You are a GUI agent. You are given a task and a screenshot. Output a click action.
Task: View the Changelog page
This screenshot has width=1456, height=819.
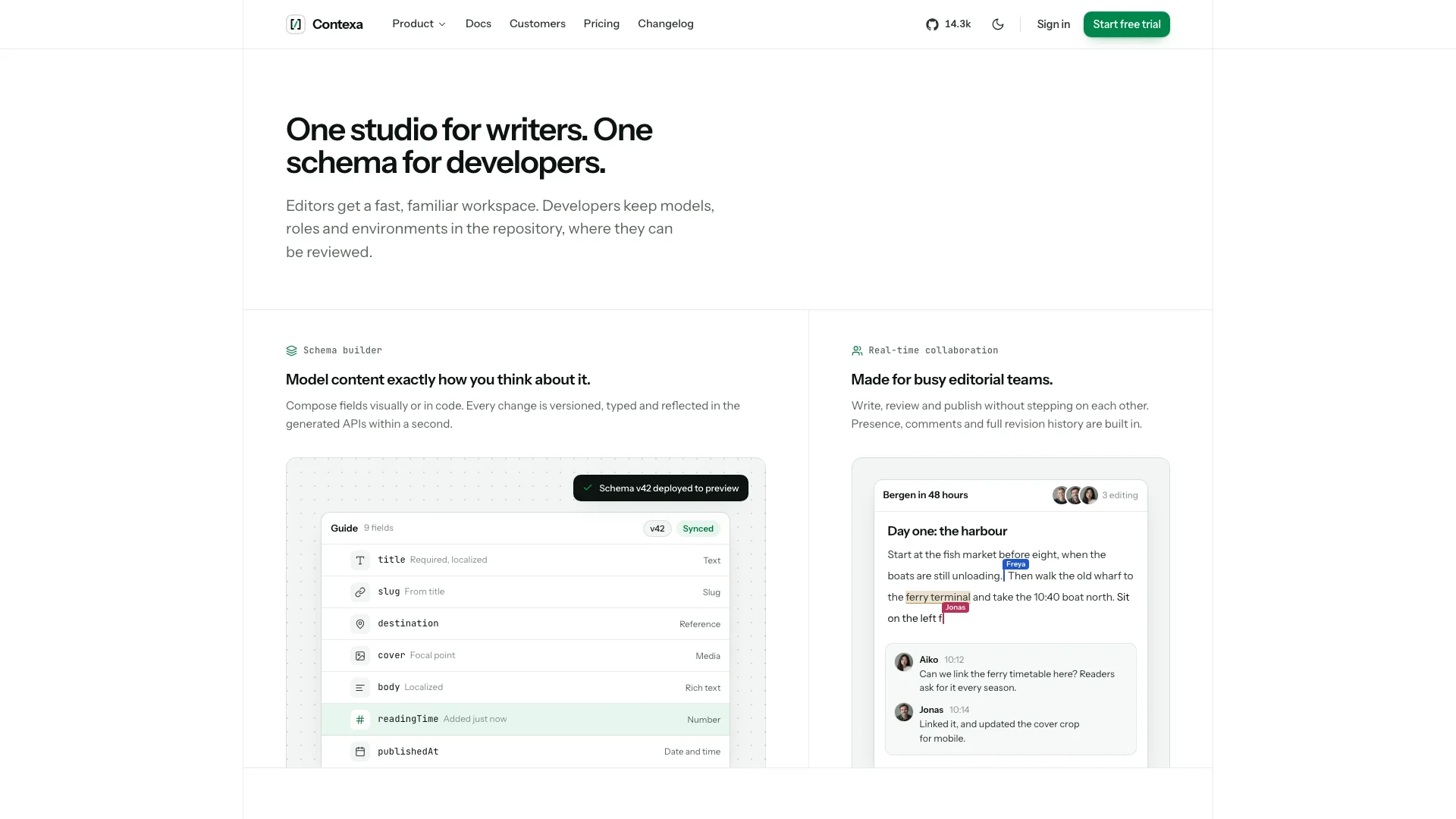coord(666,24)
